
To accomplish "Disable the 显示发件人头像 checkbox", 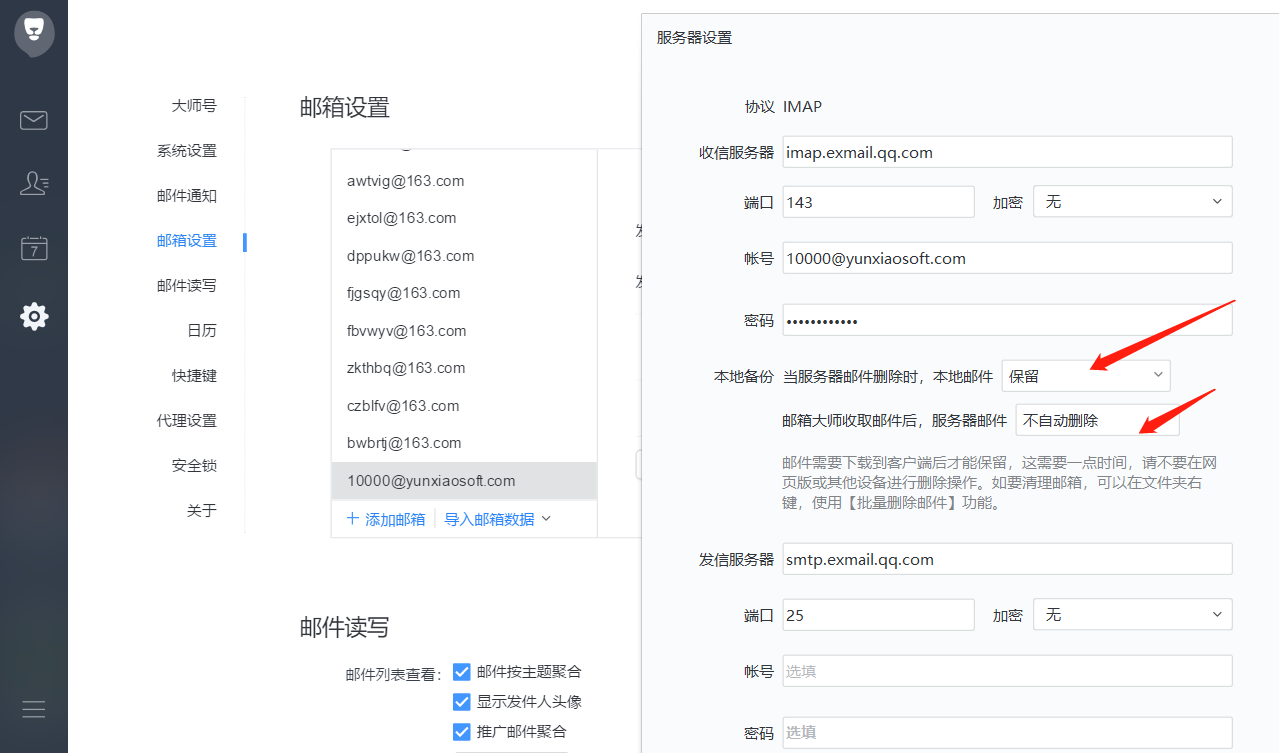I will [461, 701].
